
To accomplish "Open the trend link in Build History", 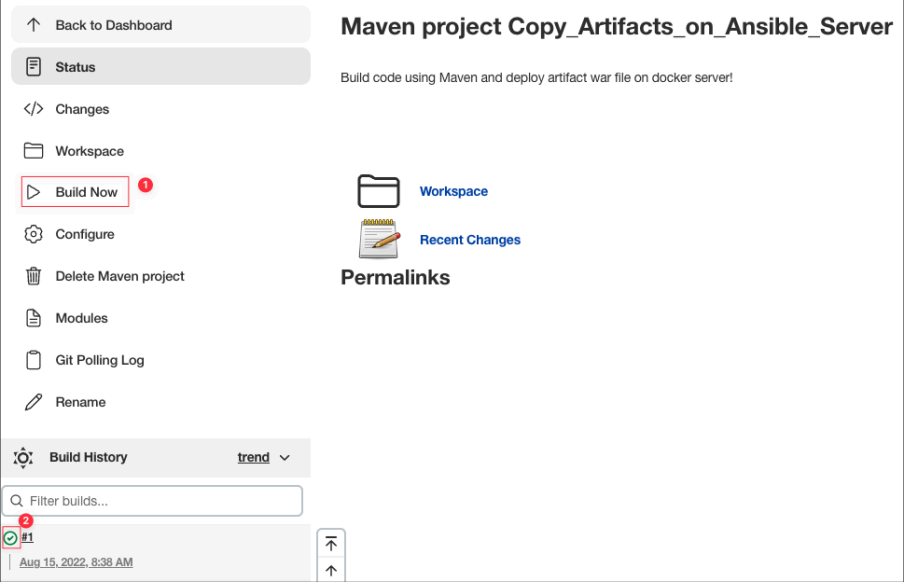I will (x=253, y=457).
